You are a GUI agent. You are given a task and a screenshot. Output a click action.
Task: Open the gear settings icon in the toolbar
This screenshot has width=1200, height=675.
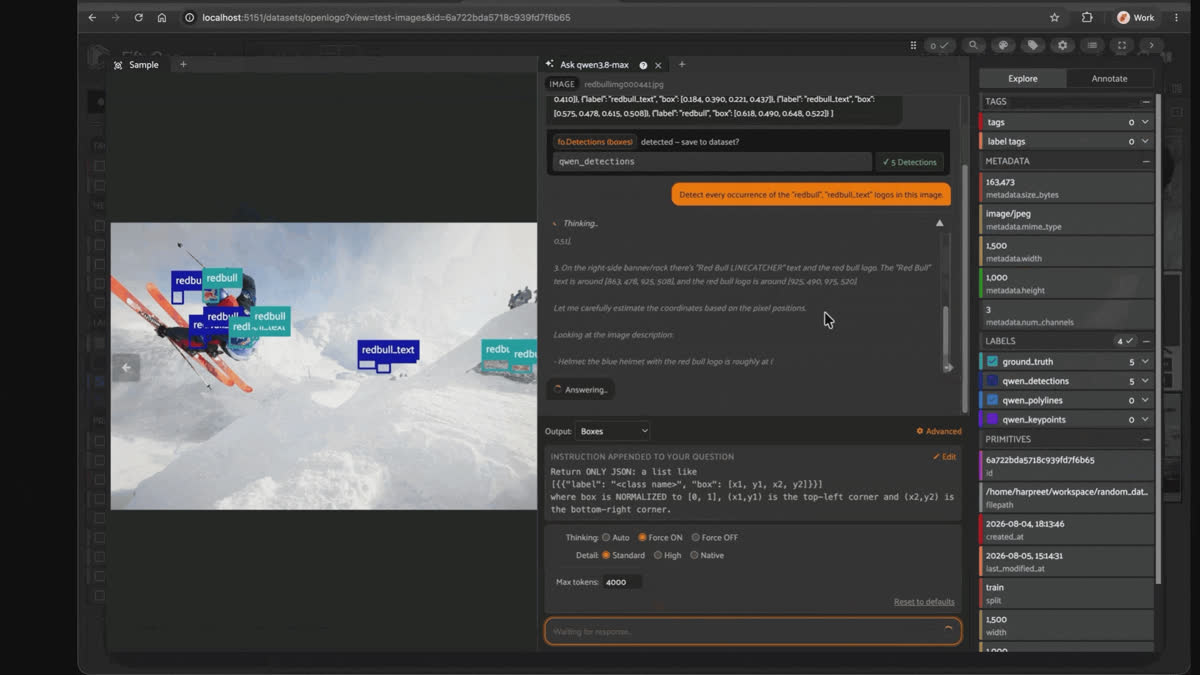[1062, 45]
